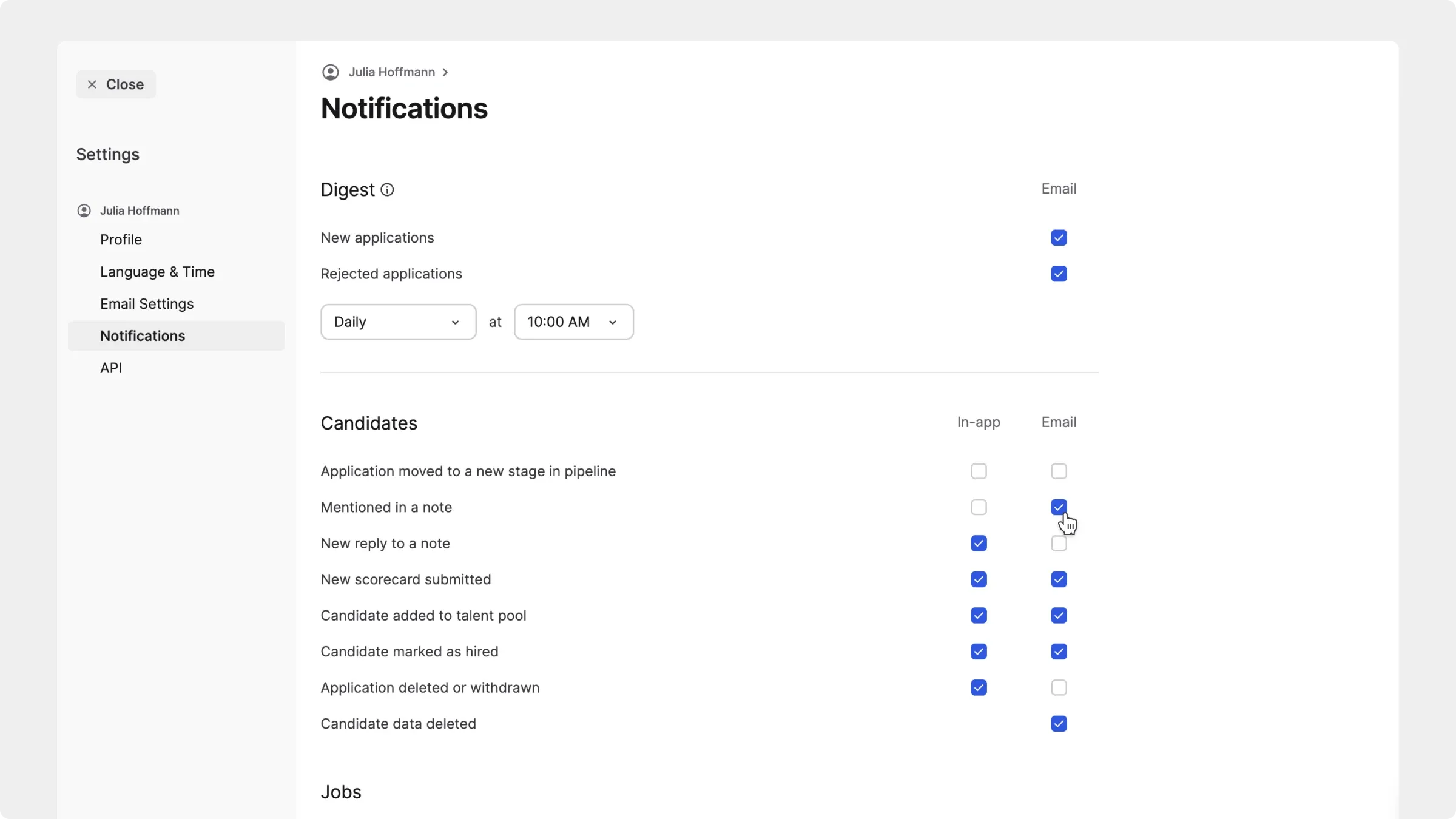
Task: Enable email for Application deleted or withdrawn
Action: tap(1059, 688)
